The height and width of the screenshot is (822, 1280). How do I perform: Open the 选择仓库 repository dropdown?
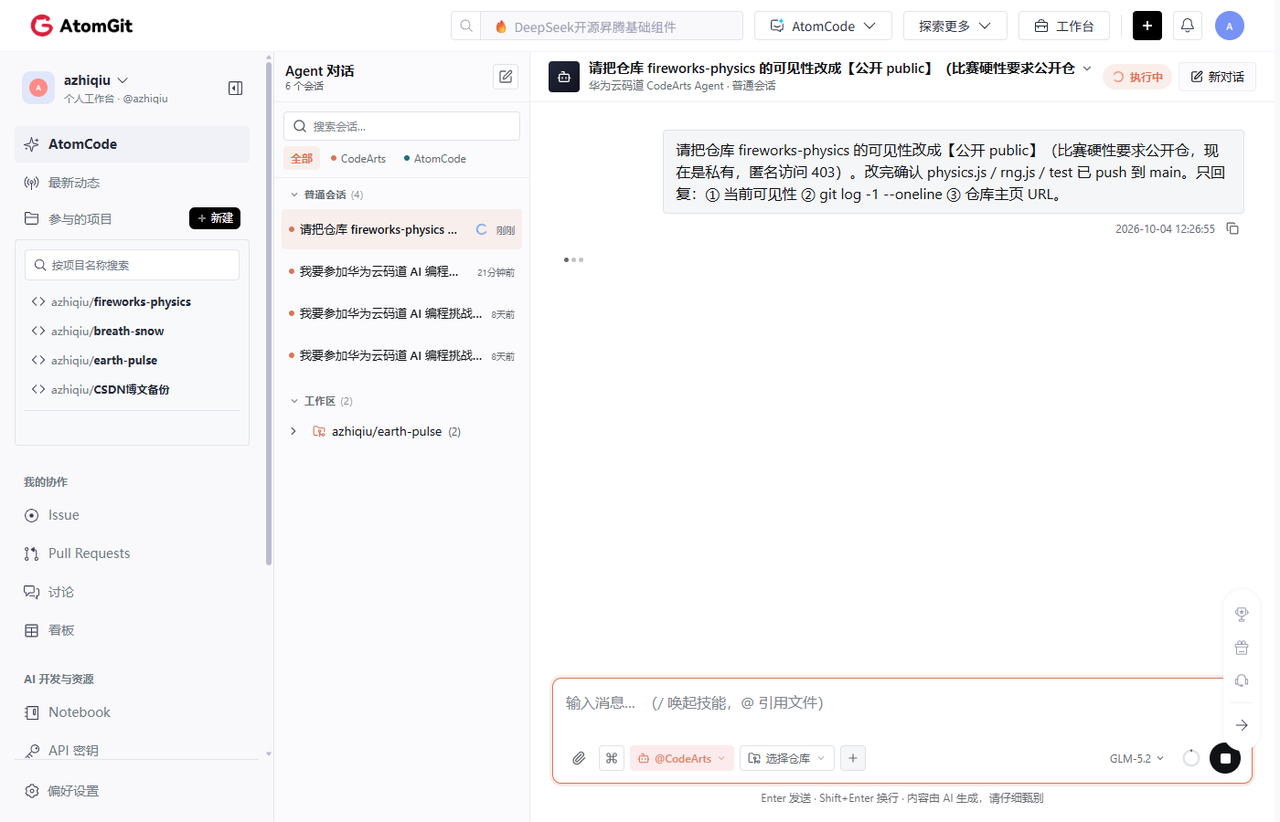[787, 758]
